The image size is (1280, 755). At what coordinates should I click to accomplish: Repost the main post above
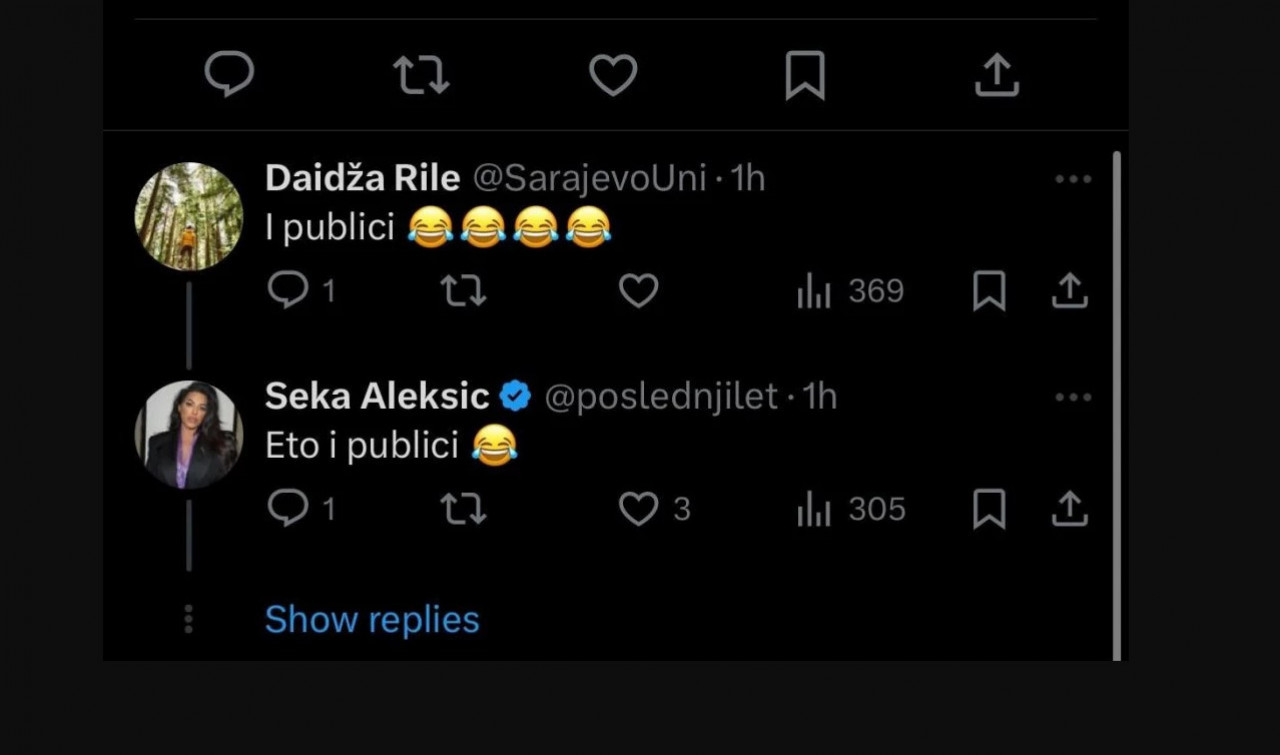[x=421, y=75]
